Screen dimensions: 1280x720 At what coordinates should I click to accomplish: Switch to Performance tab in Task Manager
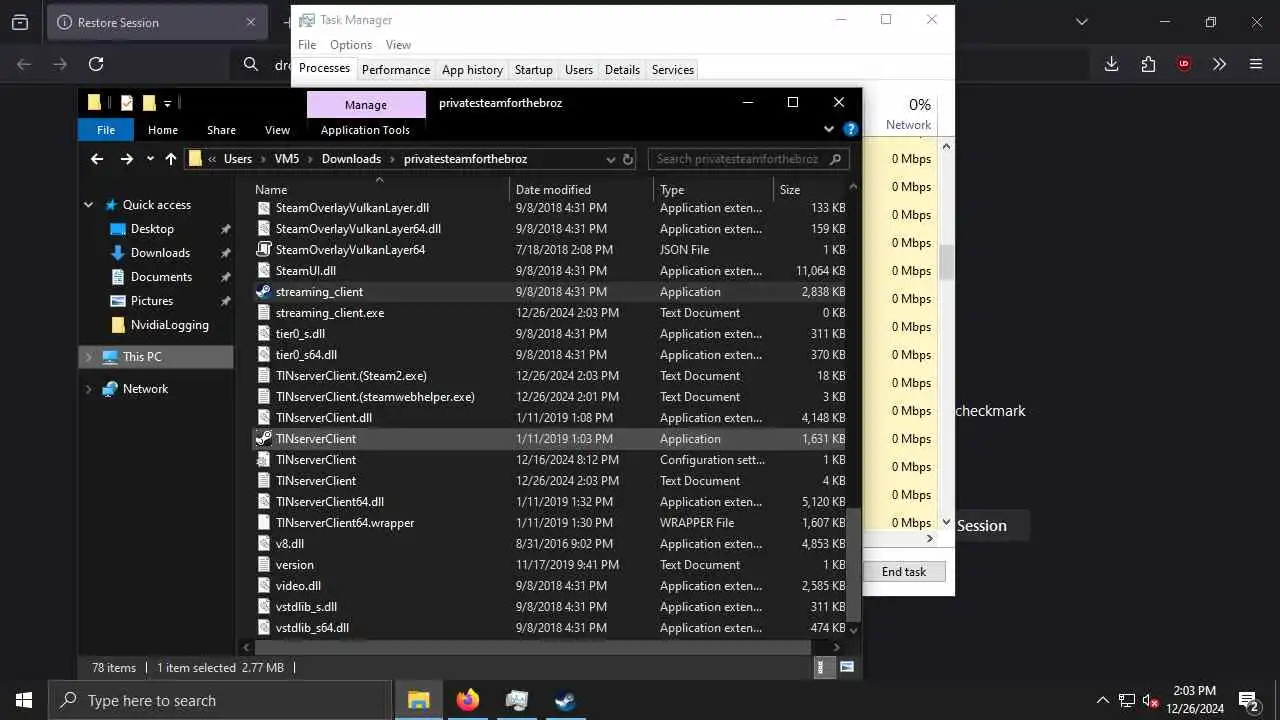[x=396, y=70]
